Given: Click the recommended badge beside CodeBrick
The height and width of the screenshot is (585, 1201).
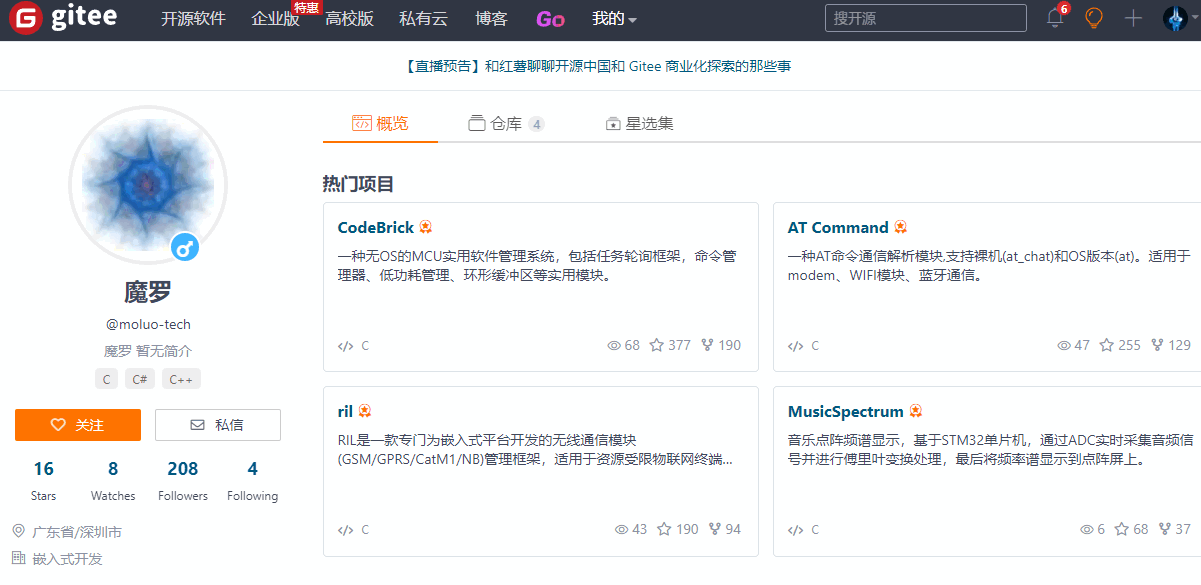Looking at the screenshot, I should (x=426, y=227).
